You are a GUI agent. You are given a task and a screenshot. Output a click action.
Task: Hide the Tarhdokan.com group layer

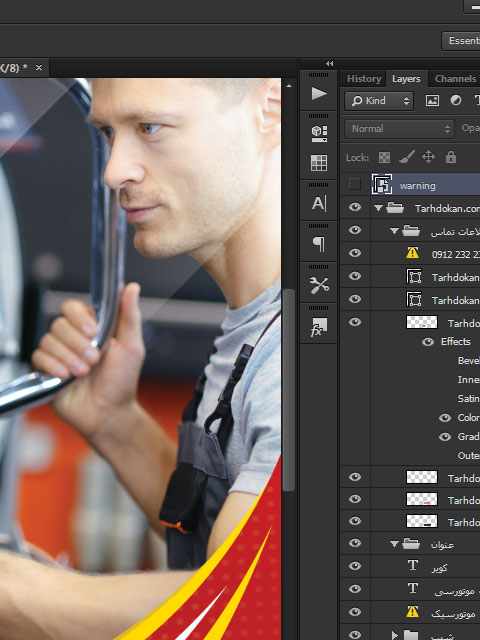point(355,207)
